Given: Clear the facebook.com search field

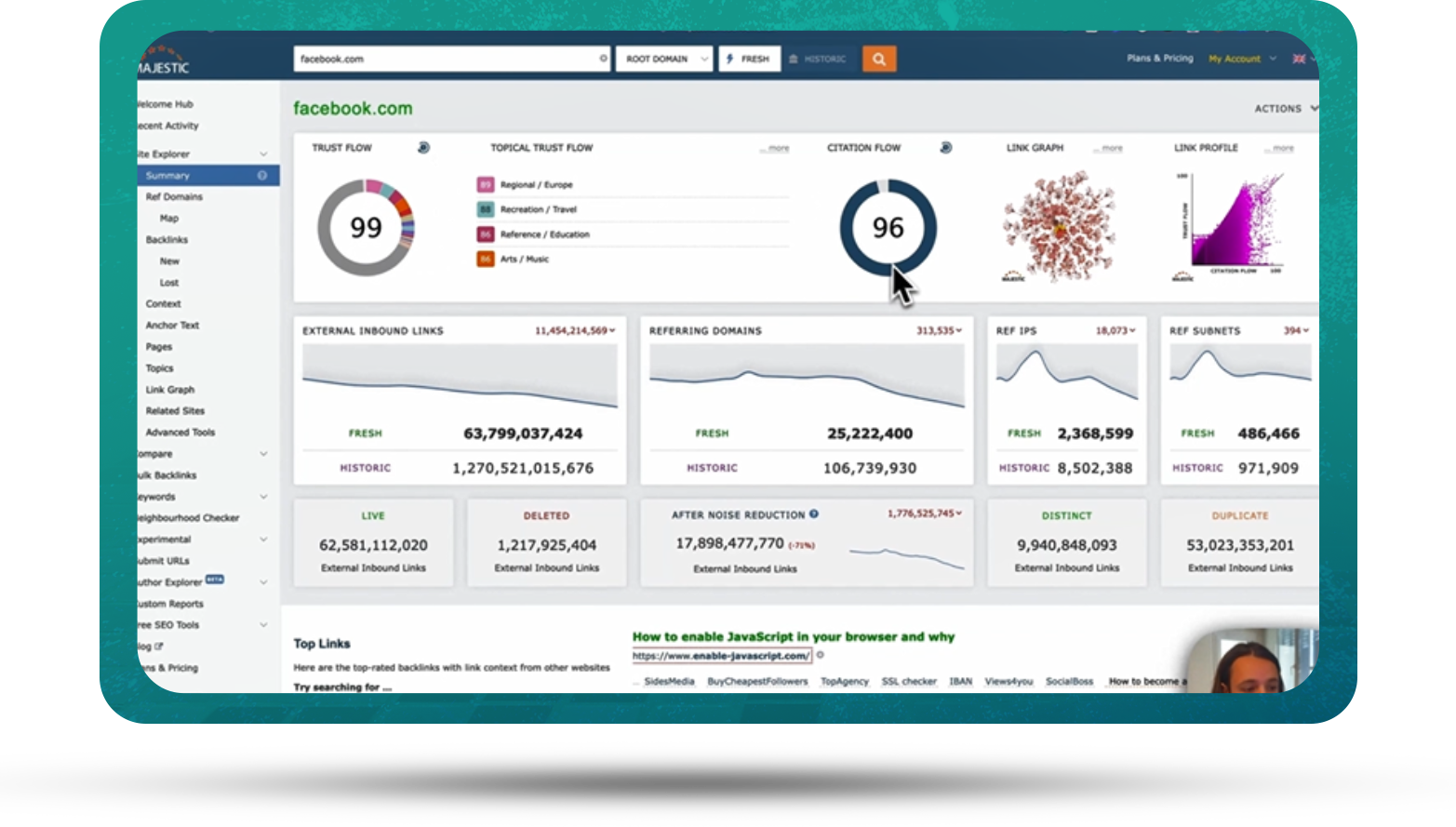Looking at the screenshot, I should pyautogui.click(x=603, y=59).
